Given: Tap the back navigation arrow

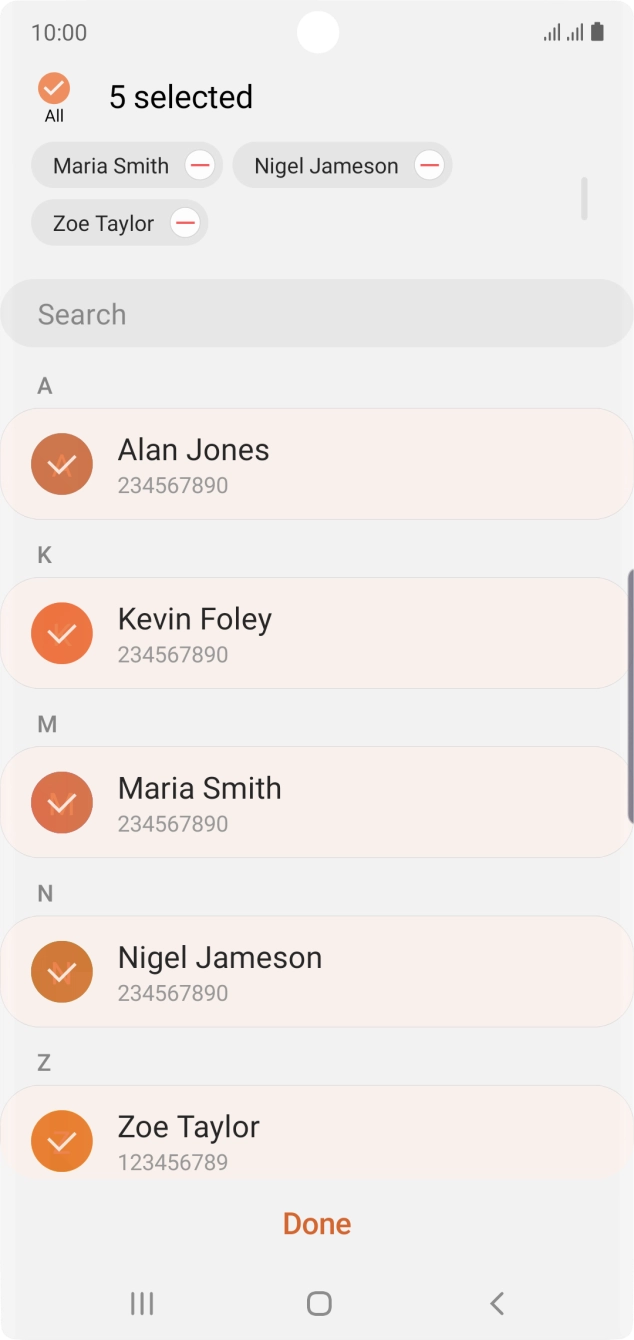Looking at the screenshot, I should coord(496,1303).
